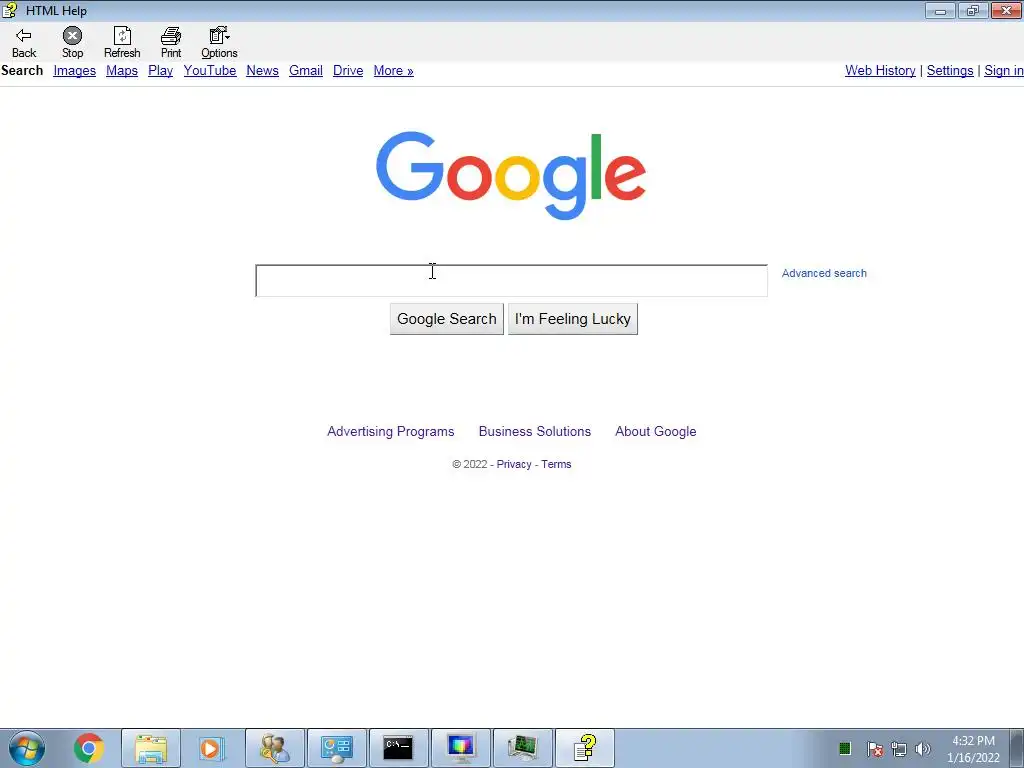Screen dimensions: 1024x768
Task: Open the green circuit monitor taskbar icon
Action: (522, 748)
